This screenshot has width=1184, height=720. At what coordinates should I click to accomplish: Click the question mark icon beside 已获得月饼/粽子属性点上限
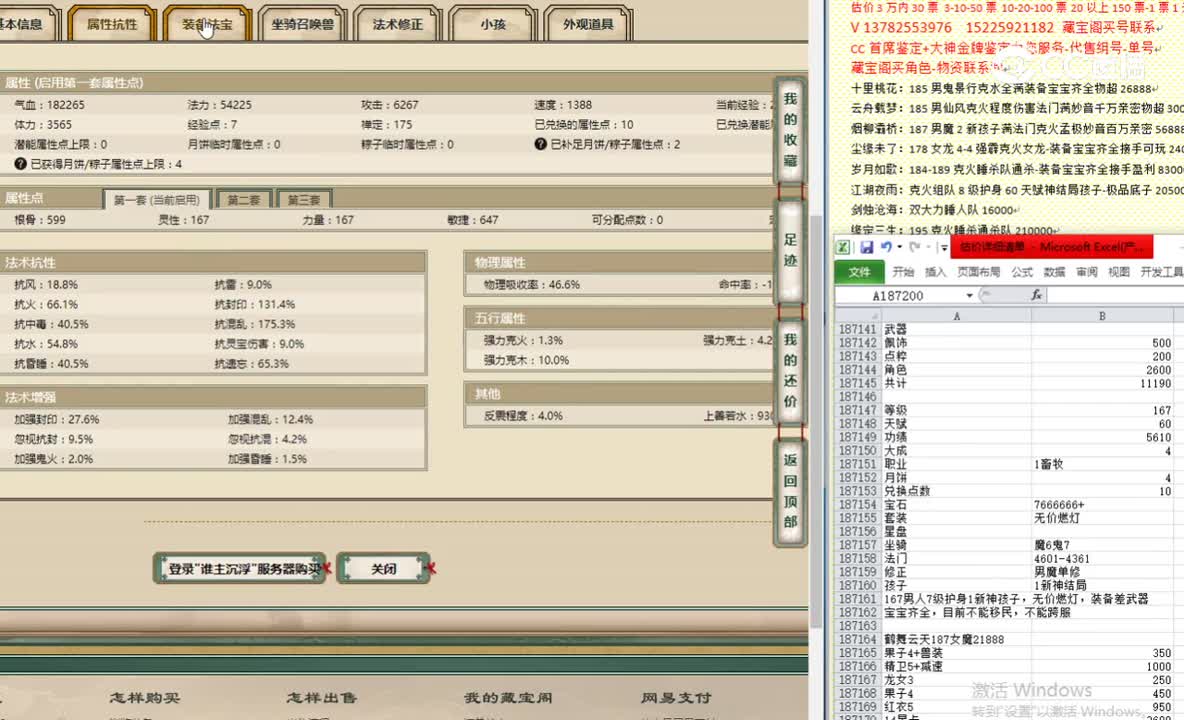click(20, 163)
